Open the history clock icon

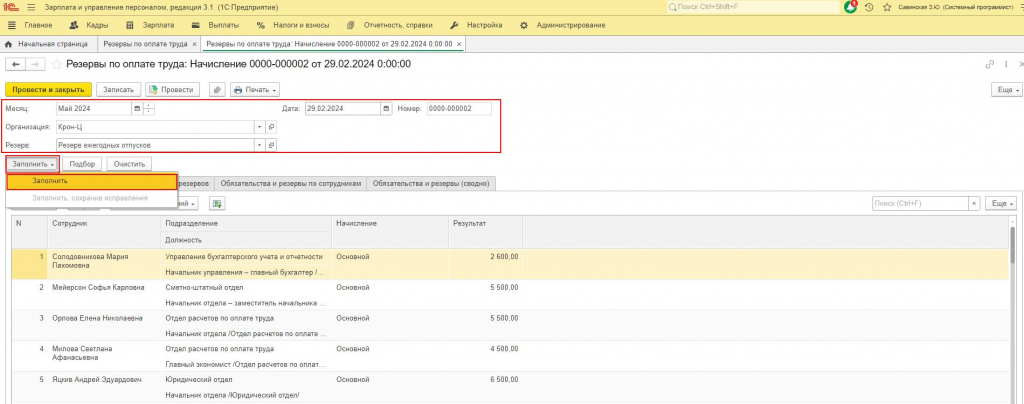pyautogui.click(x=869, y=7)
